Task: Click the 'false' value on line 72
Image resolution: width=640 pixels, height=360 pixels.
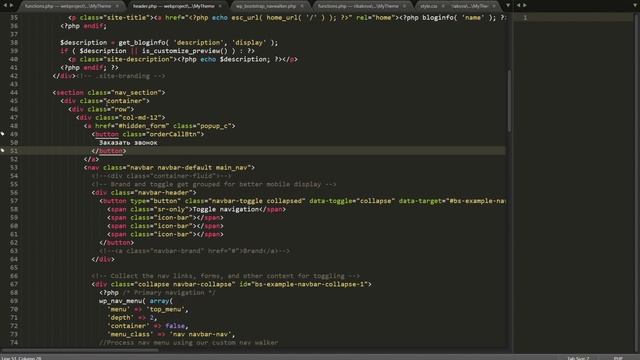Action: (x=175, y=326)
